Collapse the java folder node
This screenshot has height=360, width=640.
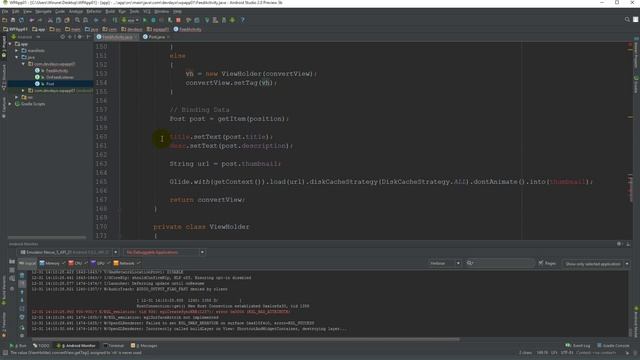point(17,57)
